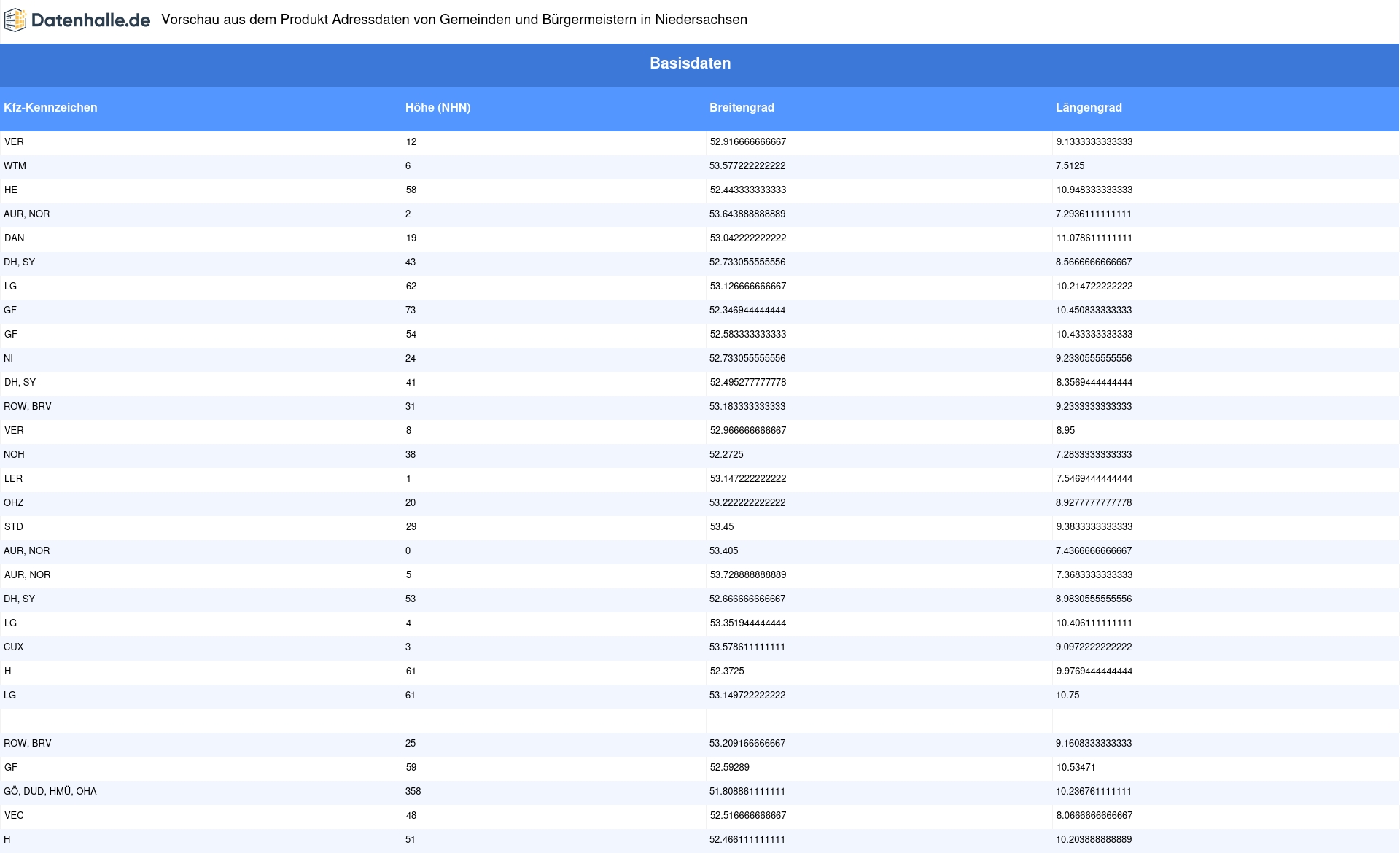Select the OHZ license plate cell

tap(13, 503)
